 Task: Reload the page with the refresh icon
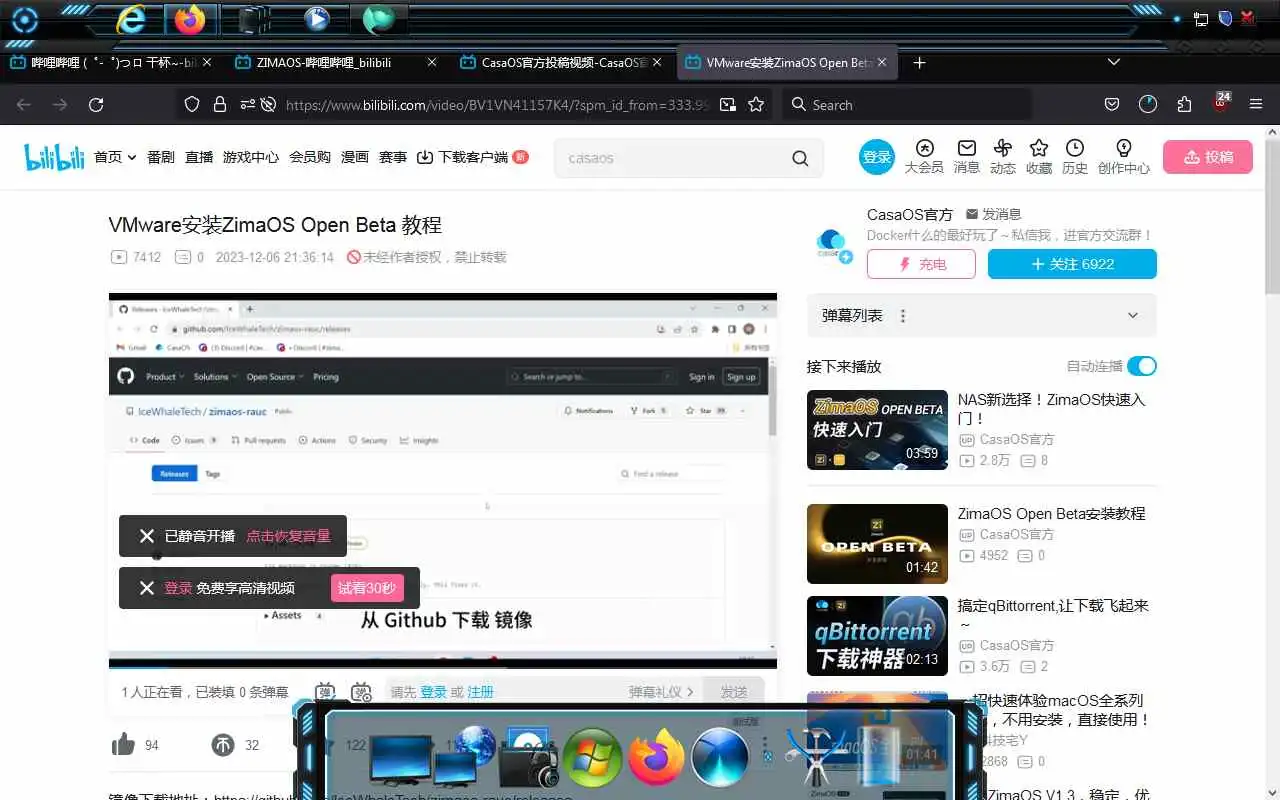point(96,105)
